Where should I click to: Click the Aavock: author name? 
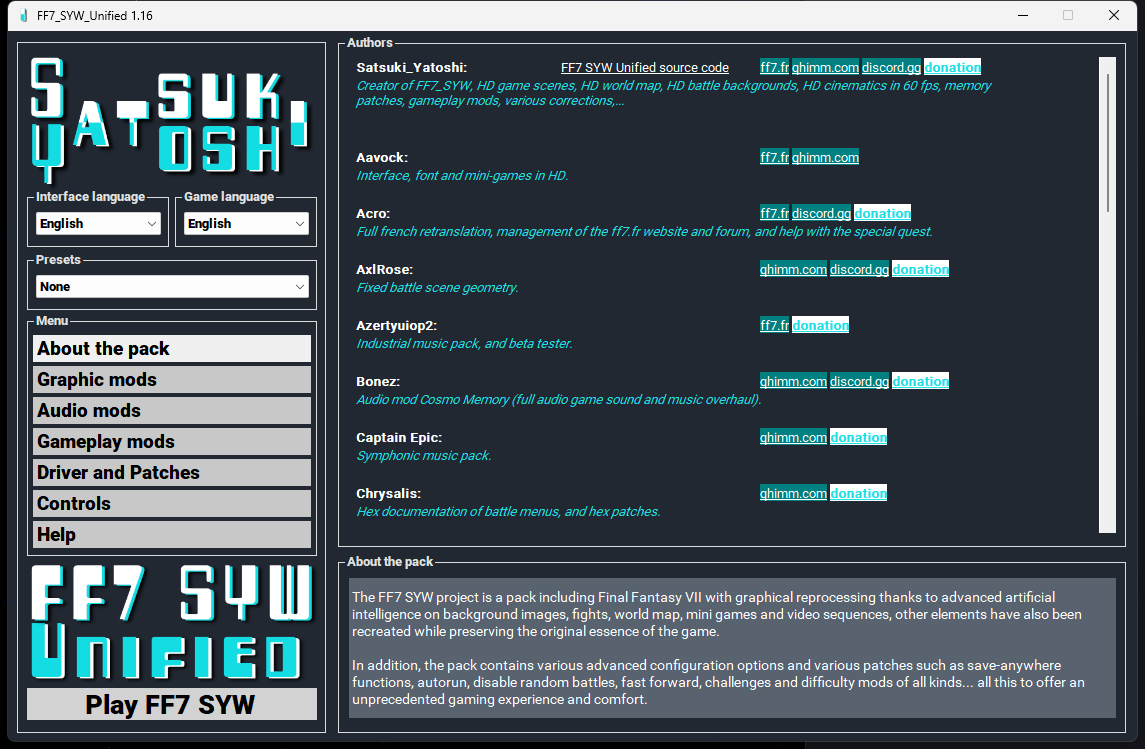382,157
